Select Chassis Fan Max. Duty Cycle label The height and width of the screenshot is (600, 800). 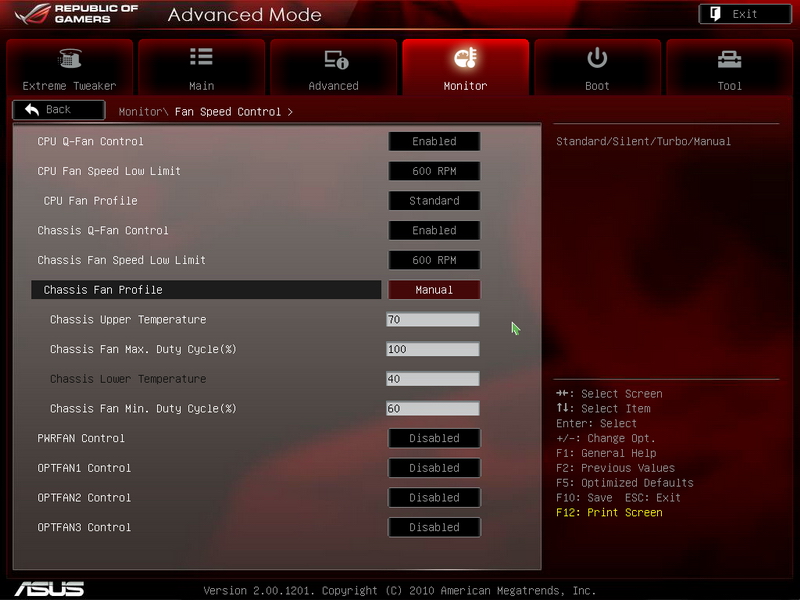(143, 349)
